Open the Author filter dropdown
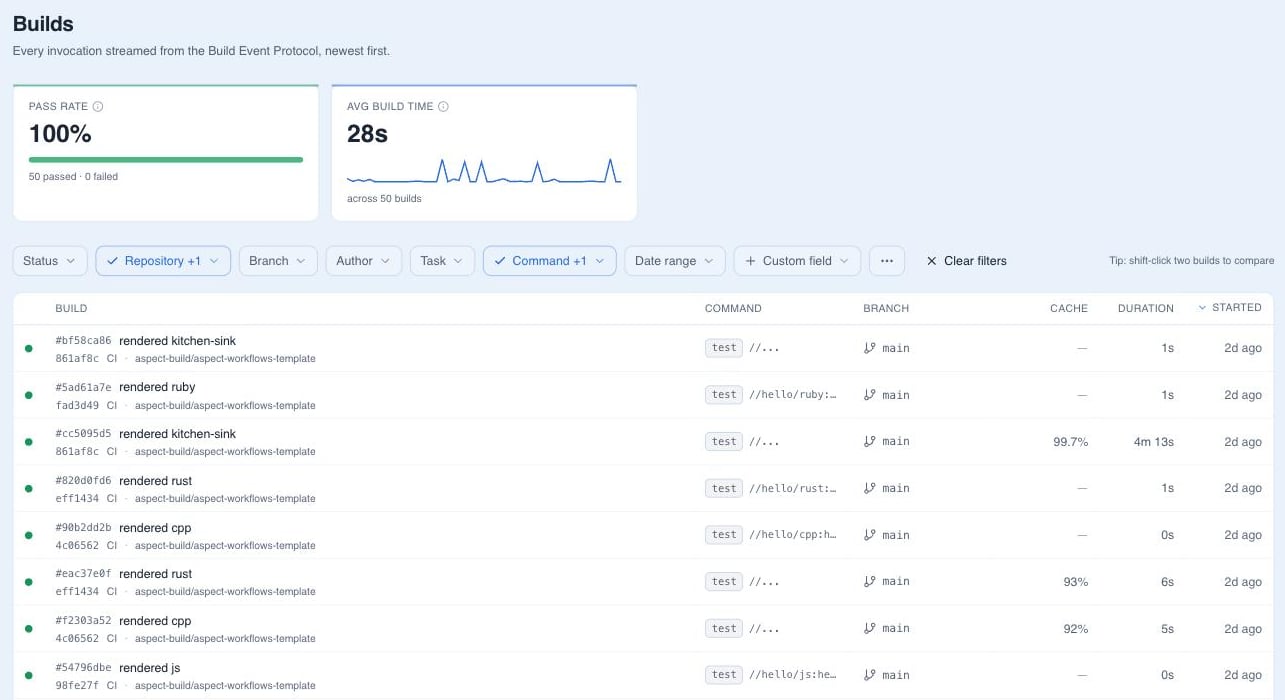Image resolution: width=1285 pixels, height=700 pixels. pos(364,261)
